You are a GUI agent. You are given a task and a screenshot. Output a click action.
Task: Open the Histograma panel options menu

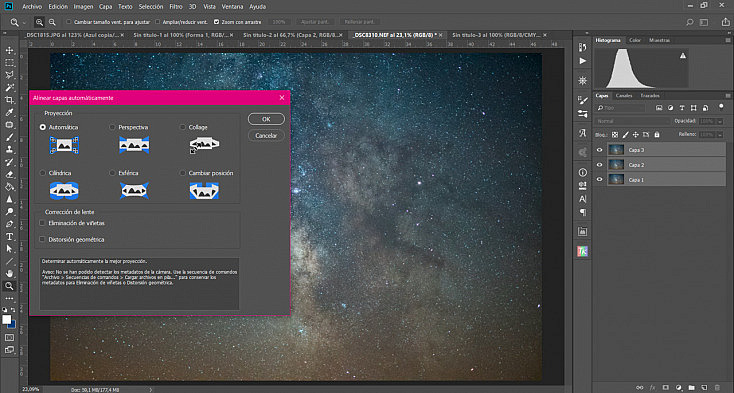point(727,40)
